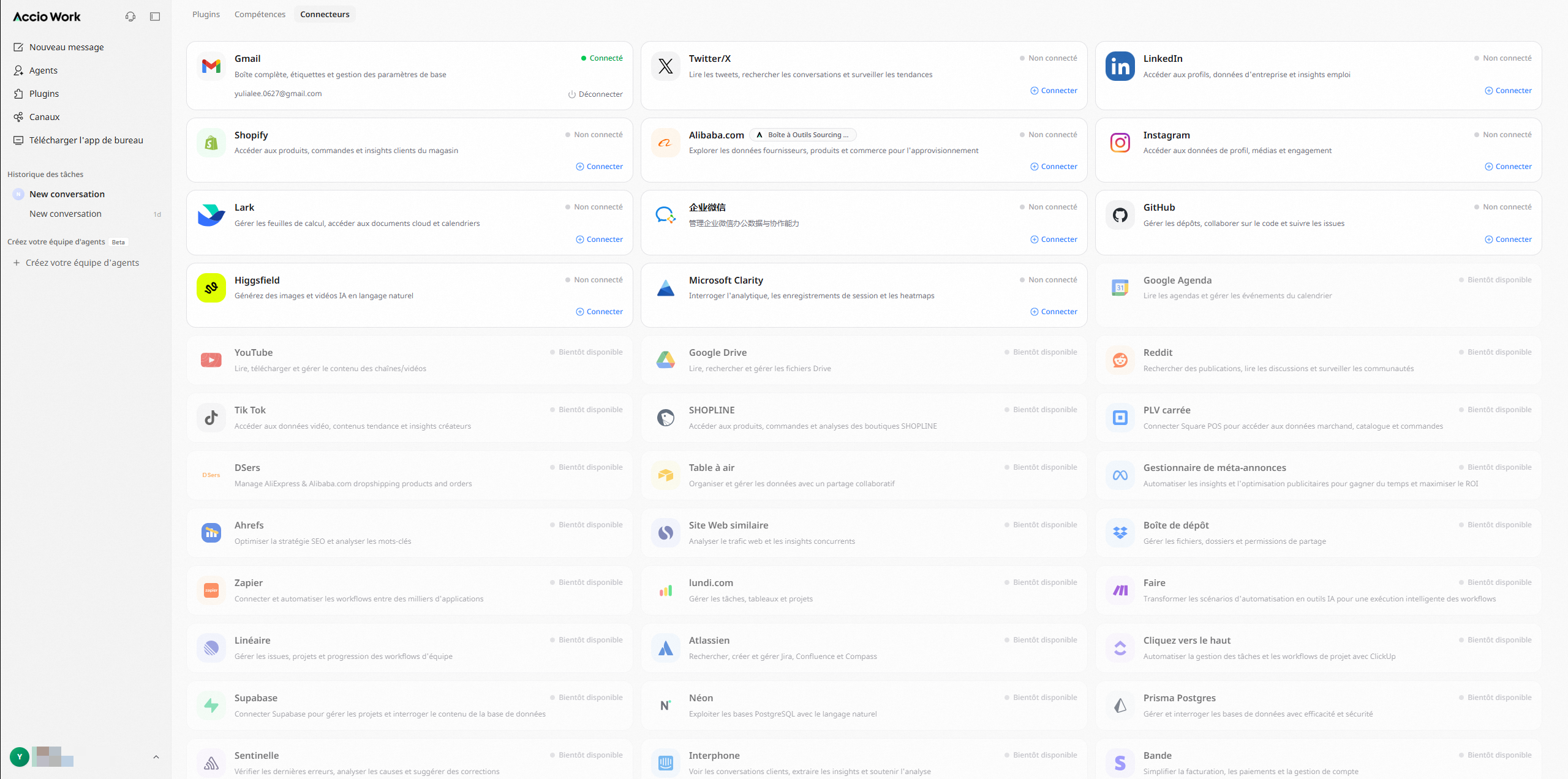Switch to the Compétences tab
The width and height of the screenshot is (1568, 779).
pos(260,14)
